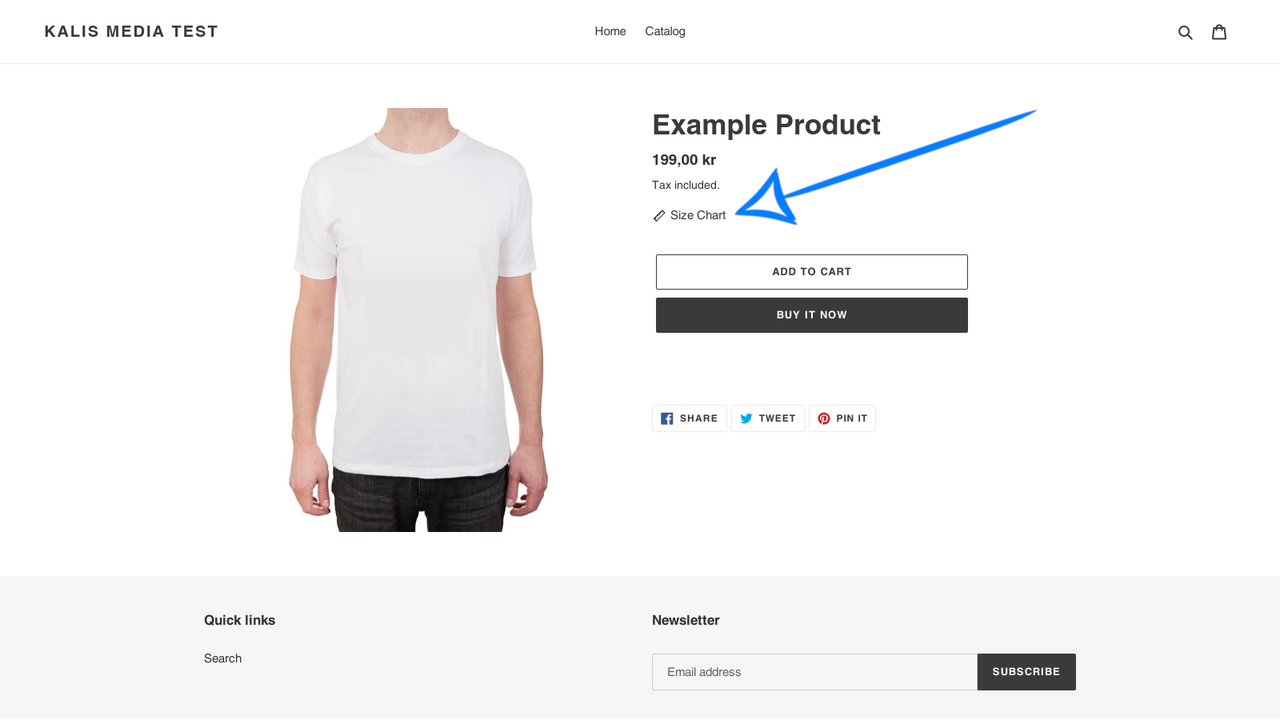This screenshot has width=1280, height=720.
Task: Click the ruler icon beside Size Chart
Action: tap(658, 215)
